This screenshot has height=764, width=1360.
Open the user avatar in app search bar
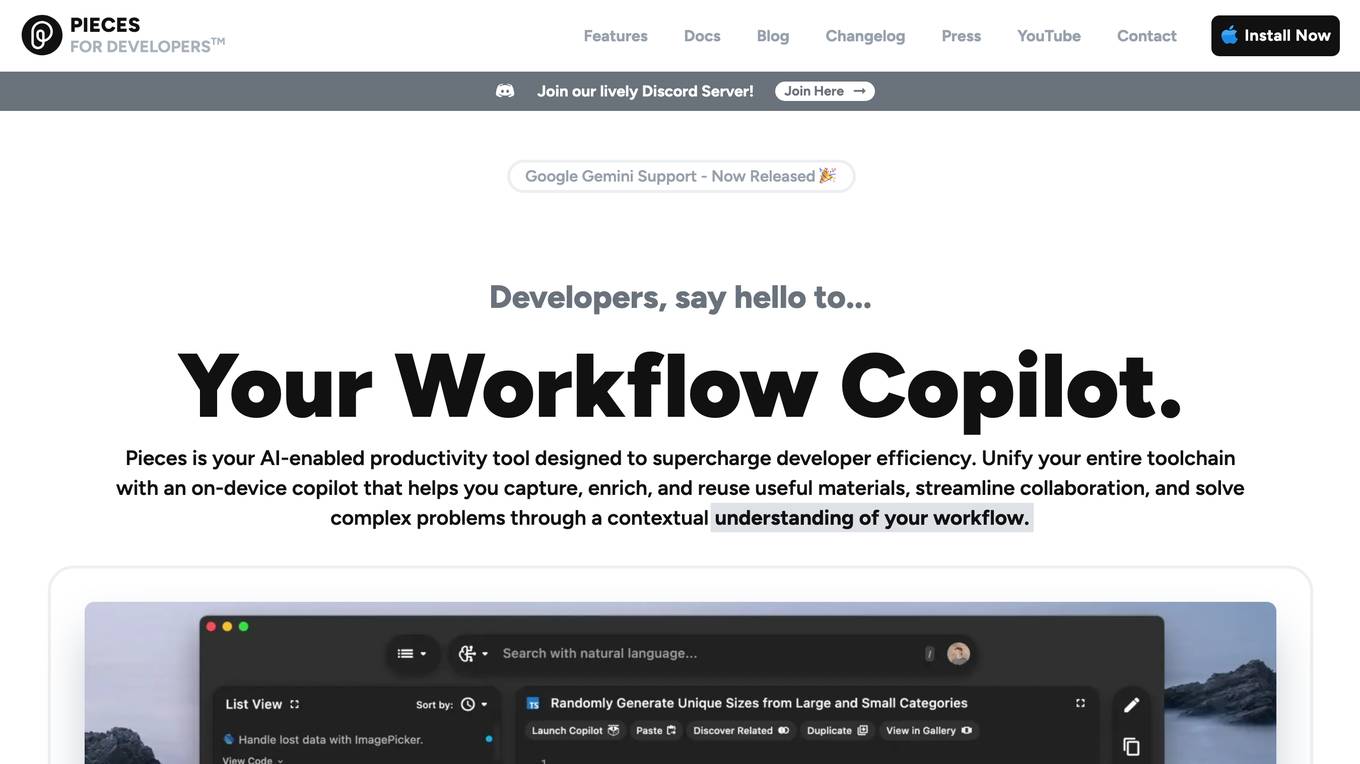point(958,653)
